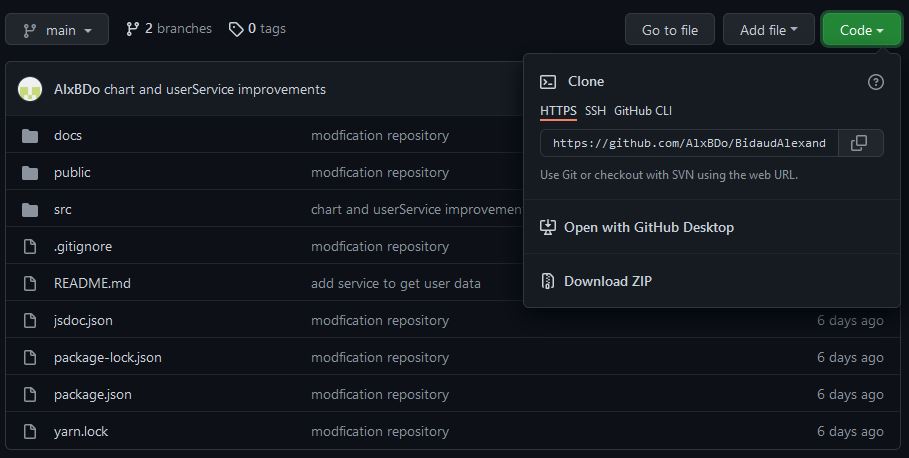The height and width of the screenshot is (458, 909).
Task: Click '6 days ago' on the package-lock.json row
Action: (850, 358)
